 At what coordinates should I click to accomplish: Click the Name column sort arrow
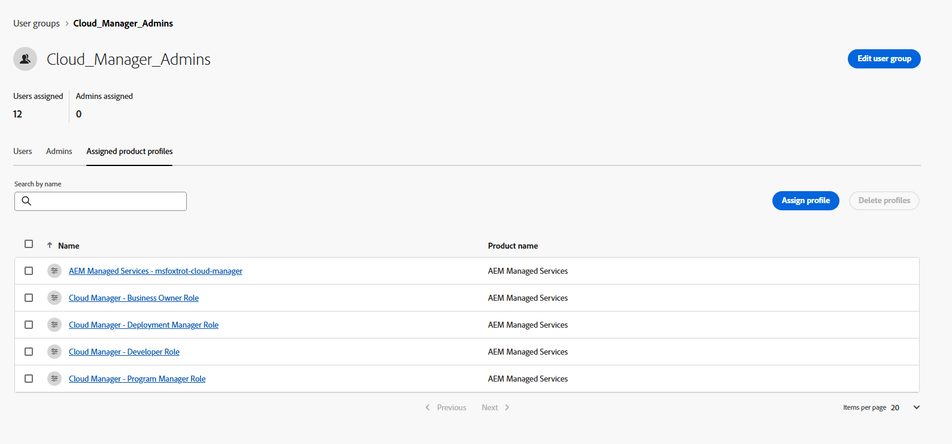[49, 245]
